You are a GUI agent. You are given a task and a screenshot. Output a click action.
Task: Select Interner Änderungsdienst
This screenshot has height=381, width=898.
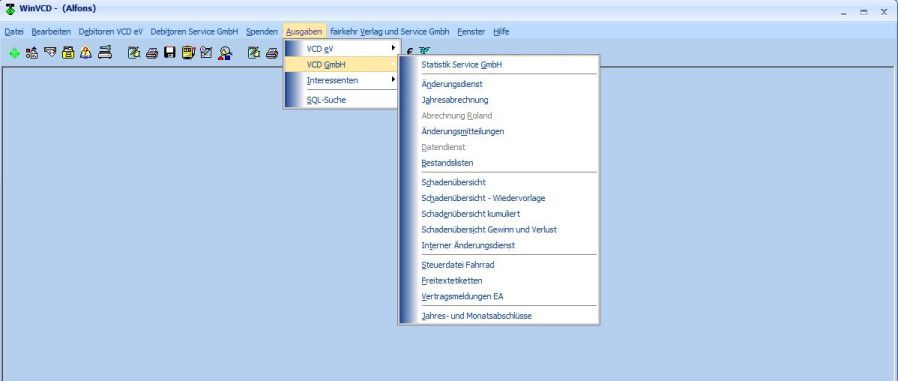point(499,245)
